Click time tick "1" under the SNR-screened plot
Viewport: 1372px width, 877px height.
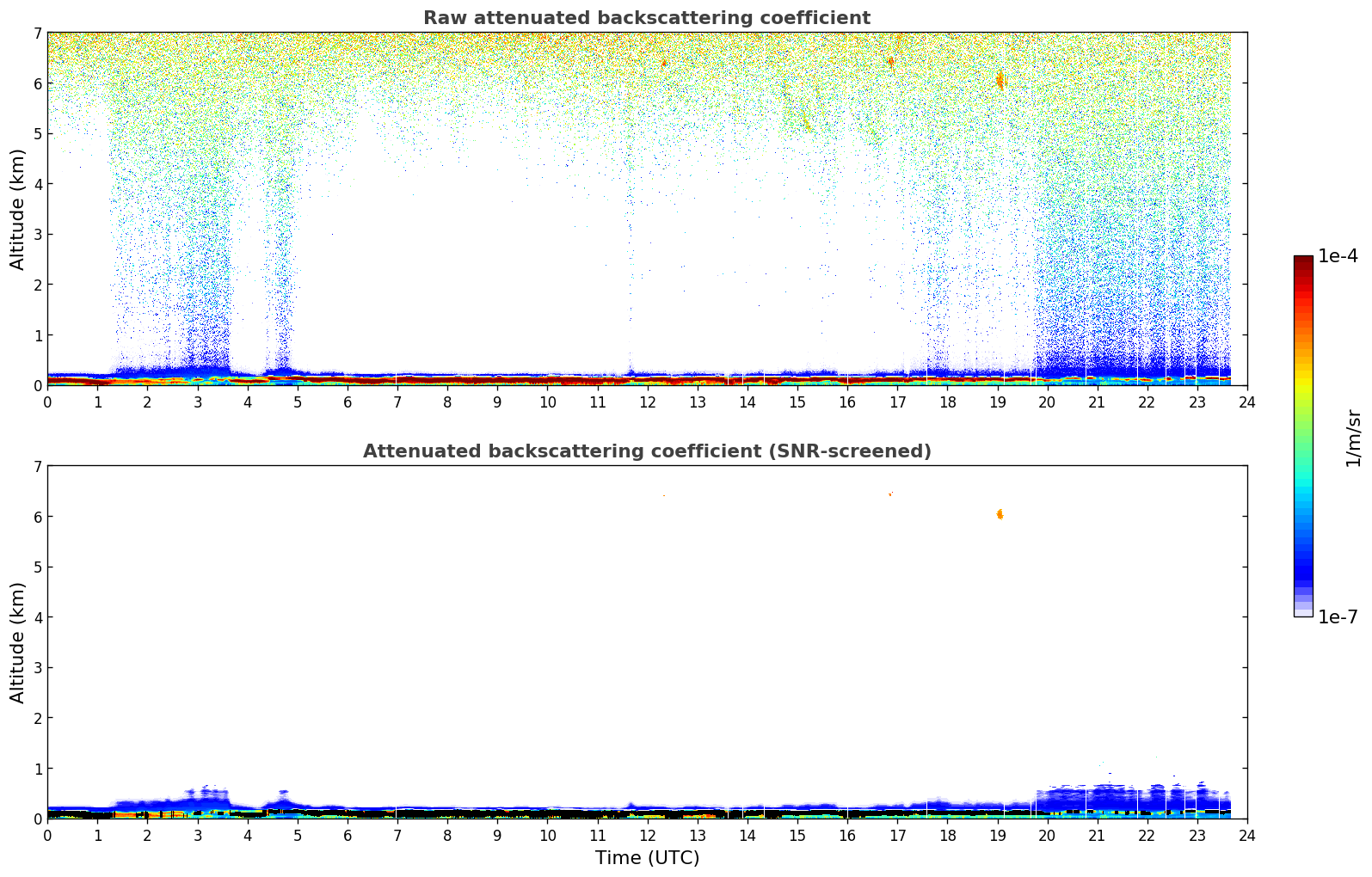coord(97,835)
